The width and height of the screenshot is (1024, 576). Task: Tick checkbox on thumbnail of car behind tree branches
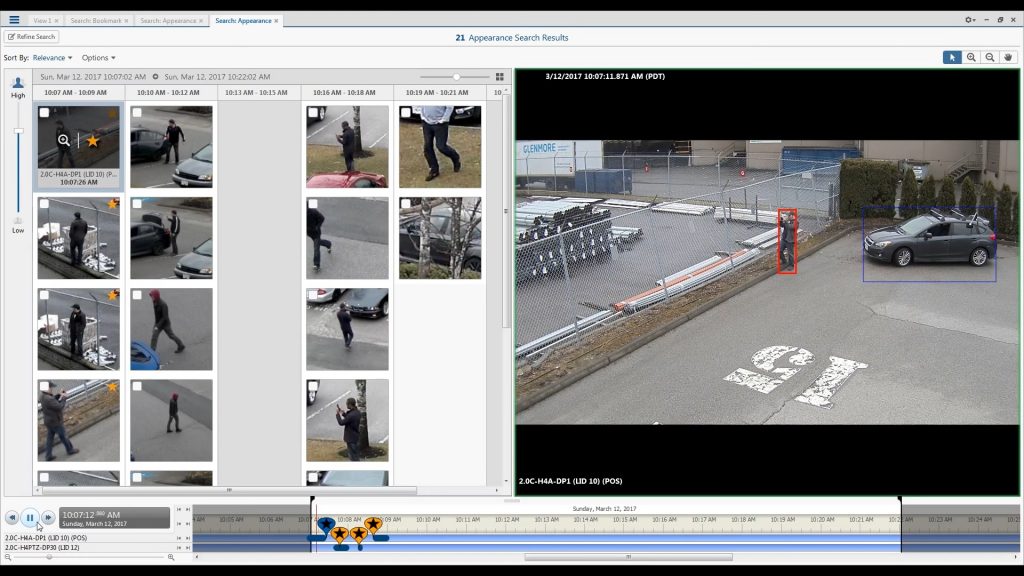click(406, 204)
